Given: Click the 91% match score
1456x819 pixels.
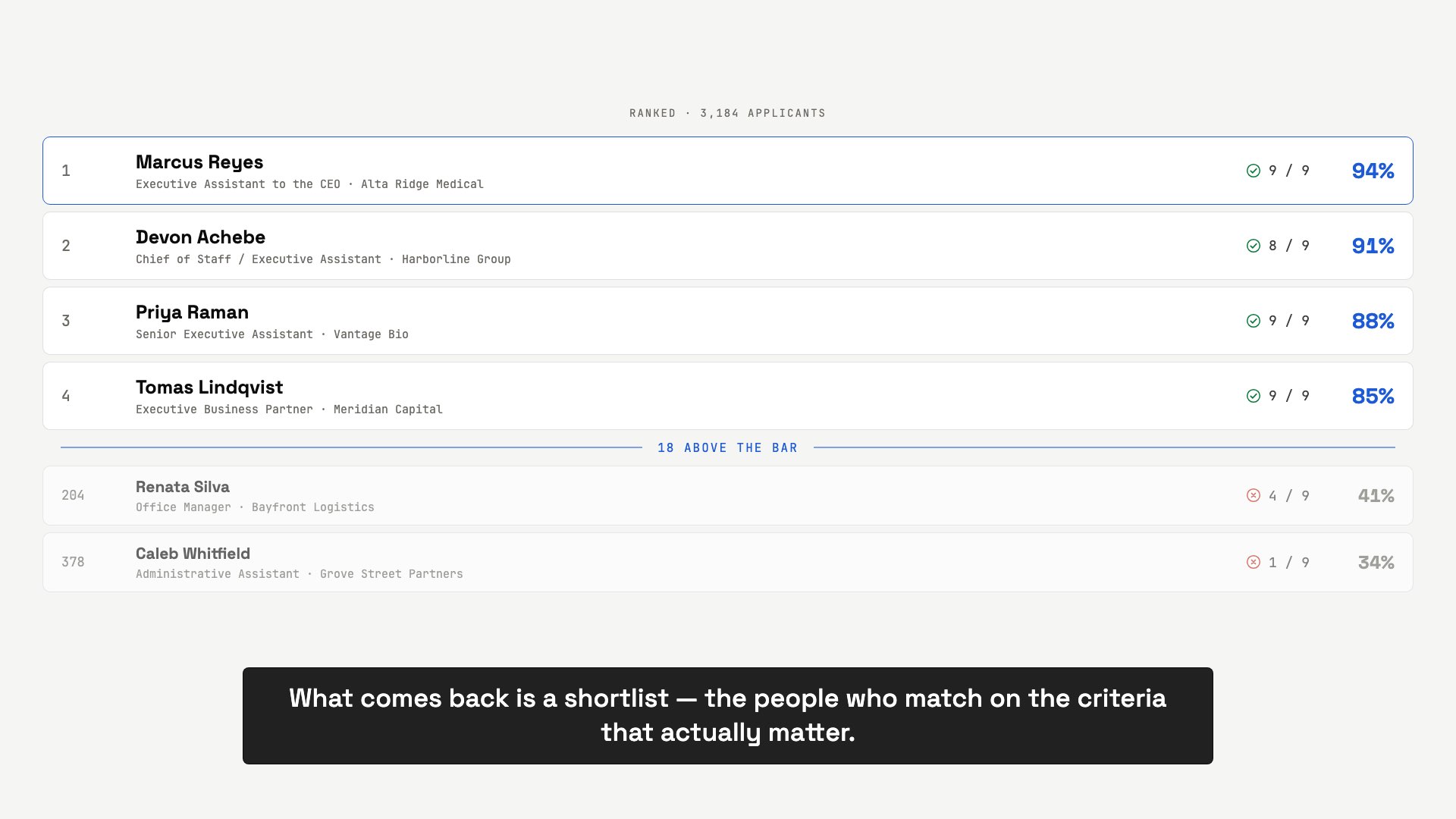Looking at the screenshot, I should [1373, 246].
